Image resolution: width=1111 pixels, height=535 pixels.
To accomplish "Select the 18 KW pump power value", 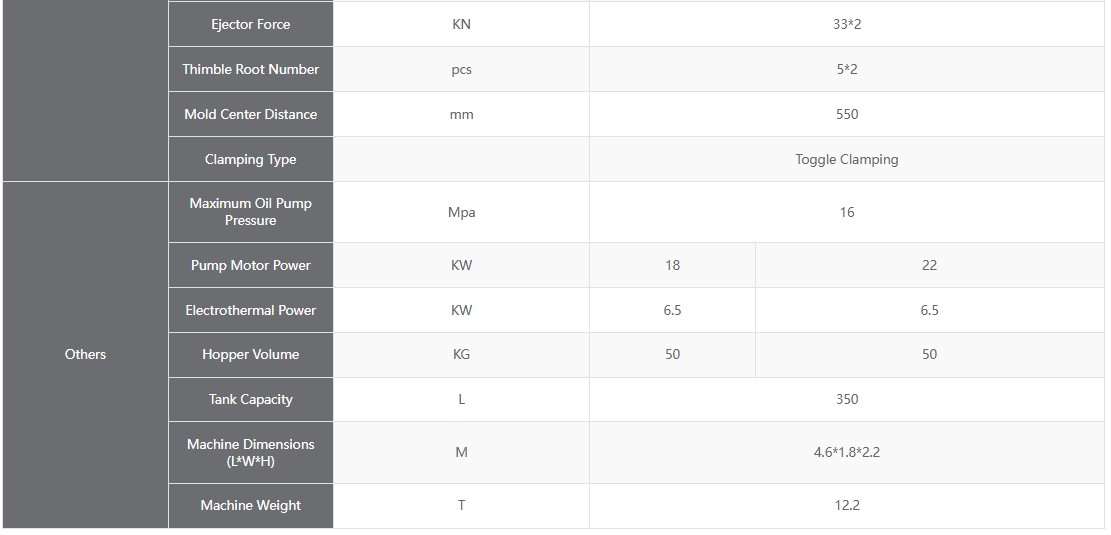I will coord(672,265).
